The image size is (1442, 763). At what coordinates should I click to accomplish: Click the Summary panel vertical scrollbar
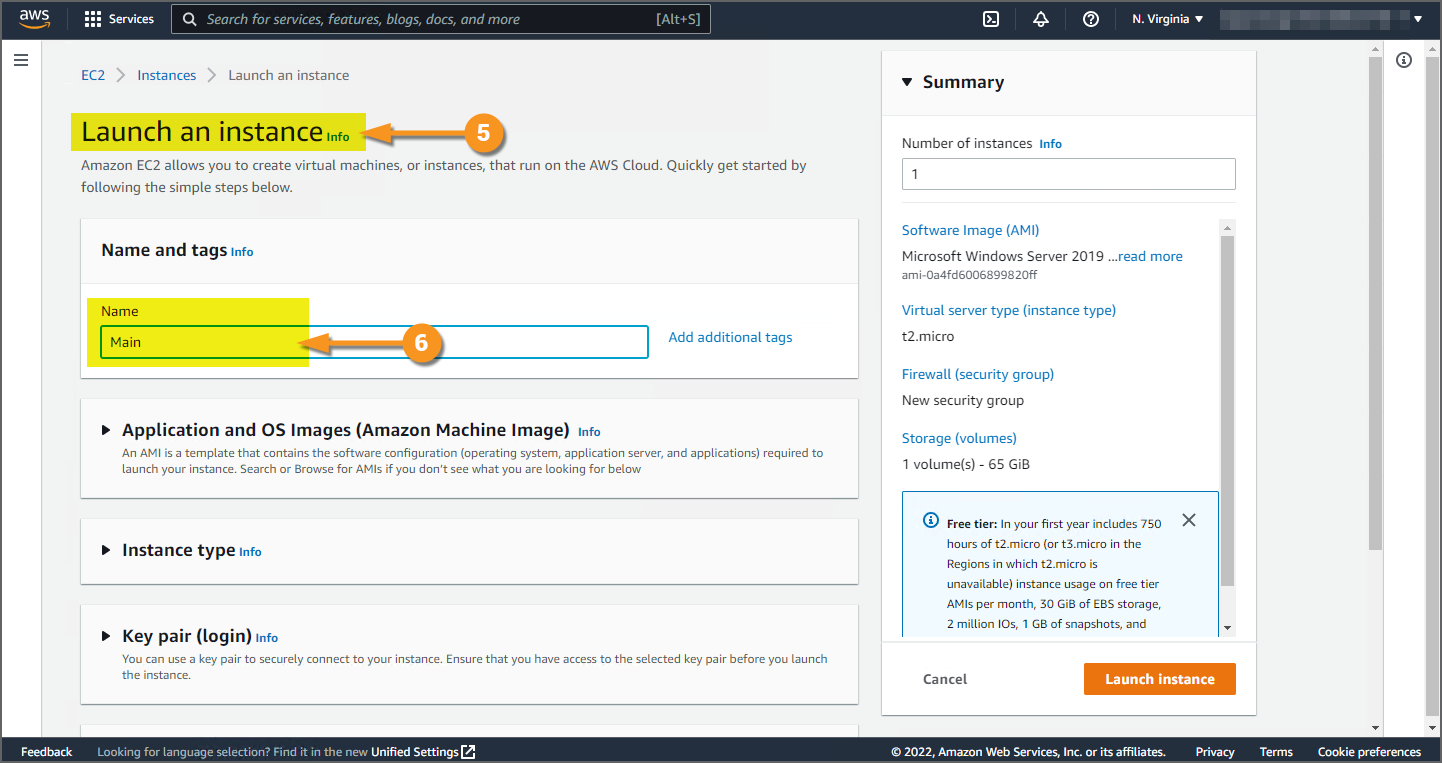pos(1228,400)
